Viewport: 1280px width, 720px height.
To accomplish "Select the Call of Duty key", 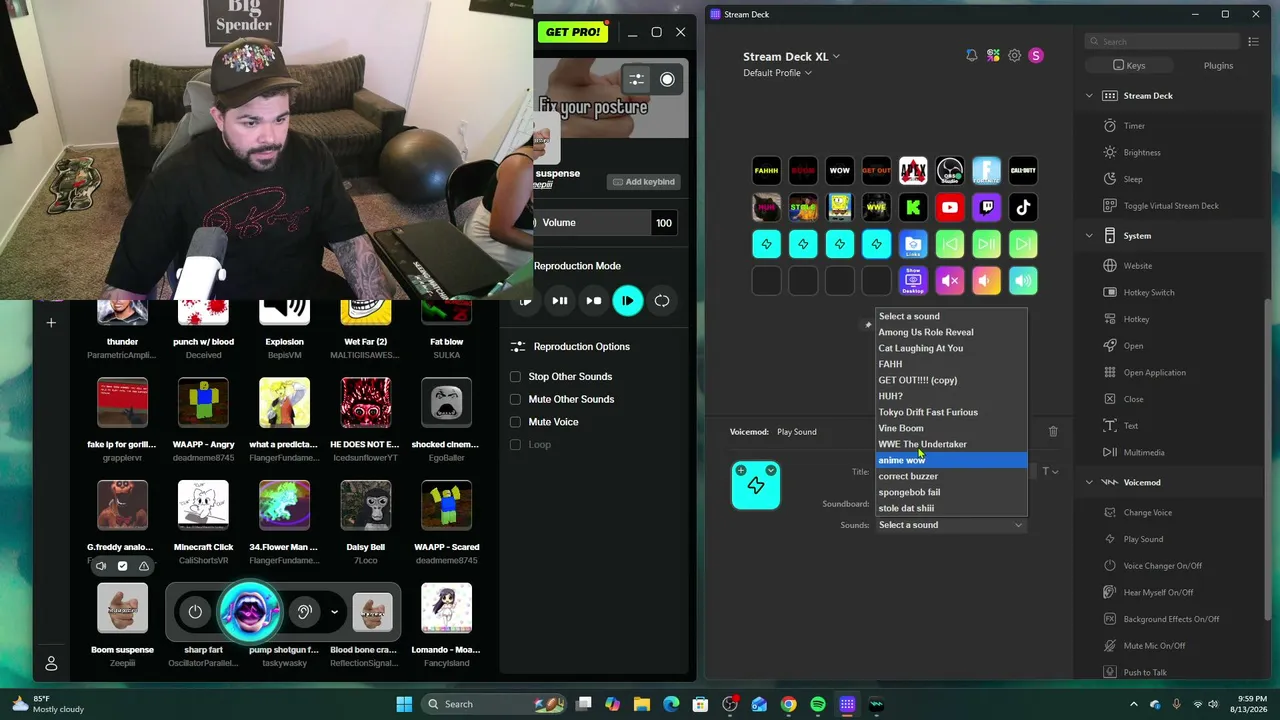I will click(1023, 171).
